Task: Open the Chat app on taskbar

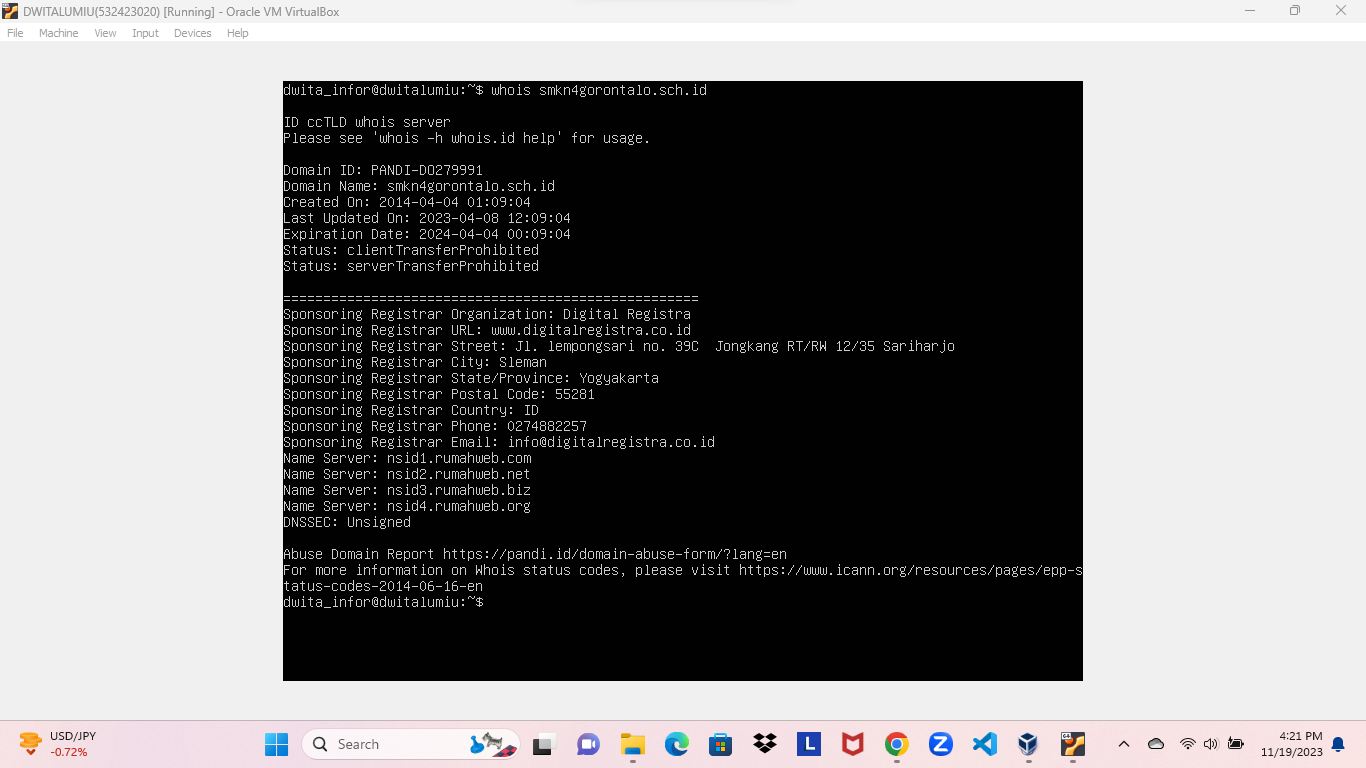Action: tap(588, 744)
